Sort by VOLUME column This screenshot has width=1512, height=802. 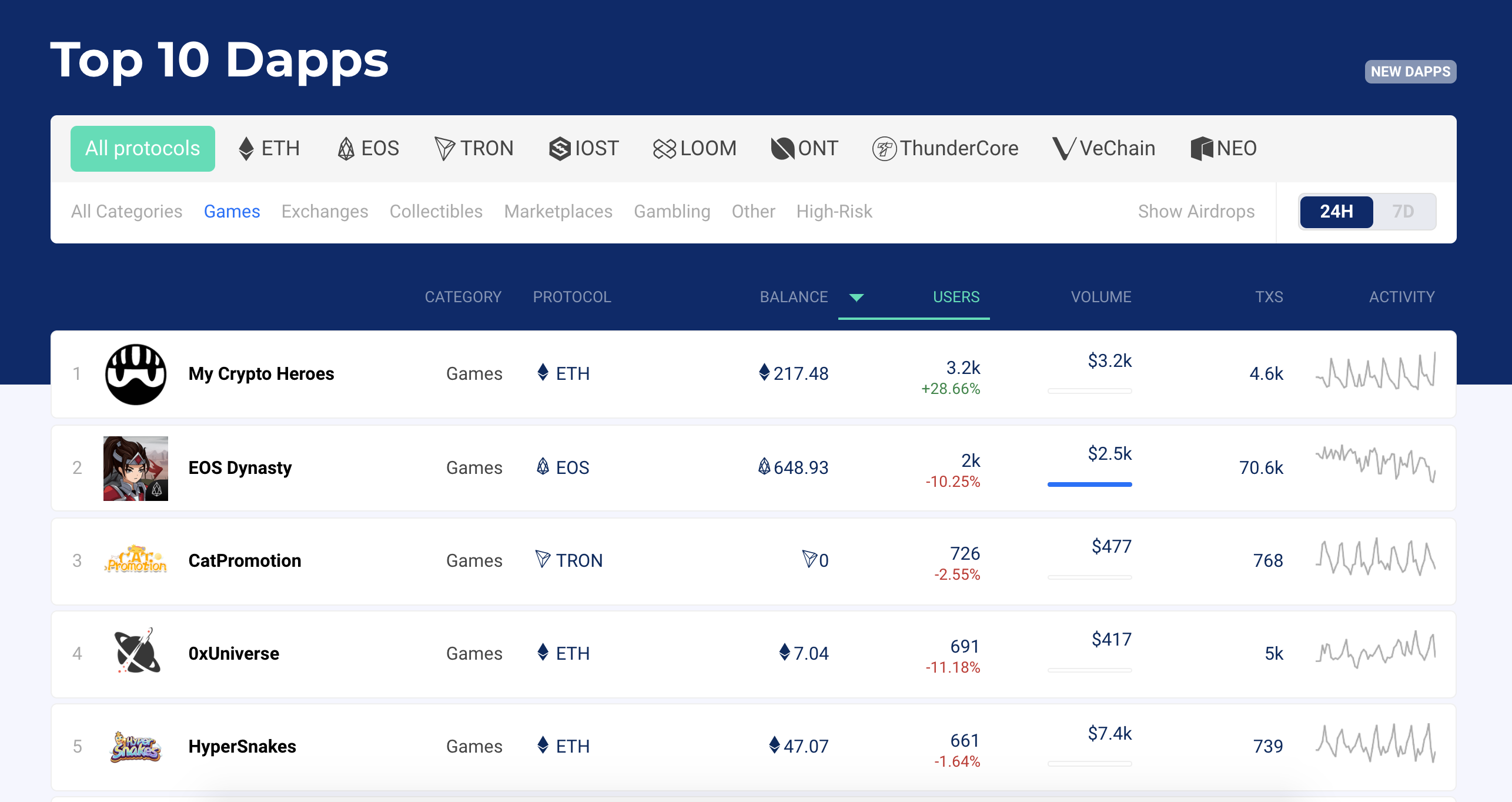[1101, 297]
